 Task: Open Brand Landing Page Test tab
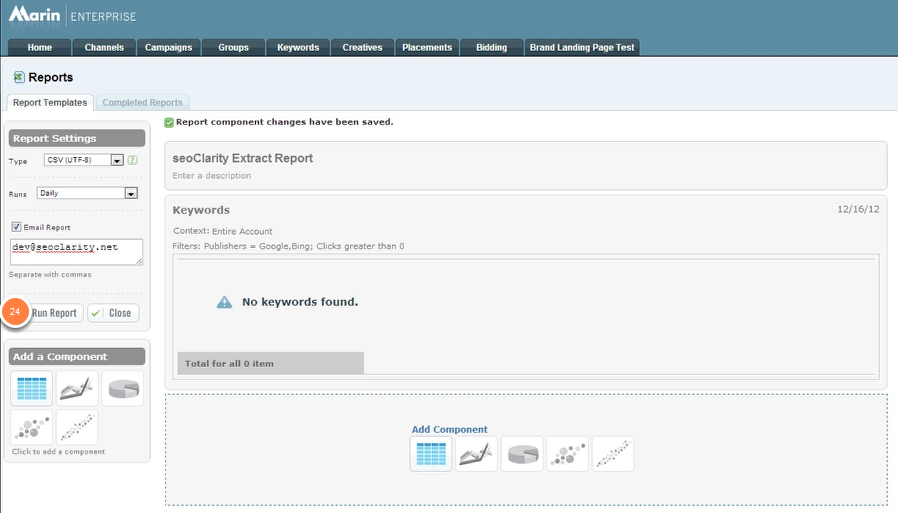(582, 48)
